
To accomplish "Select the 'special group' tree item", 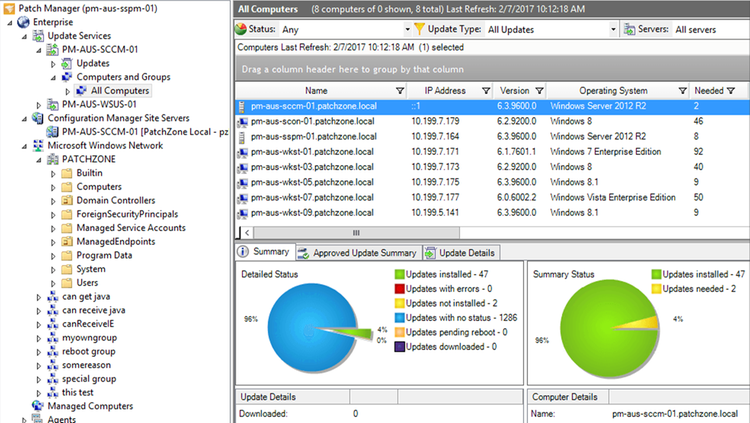I will 89,379.
